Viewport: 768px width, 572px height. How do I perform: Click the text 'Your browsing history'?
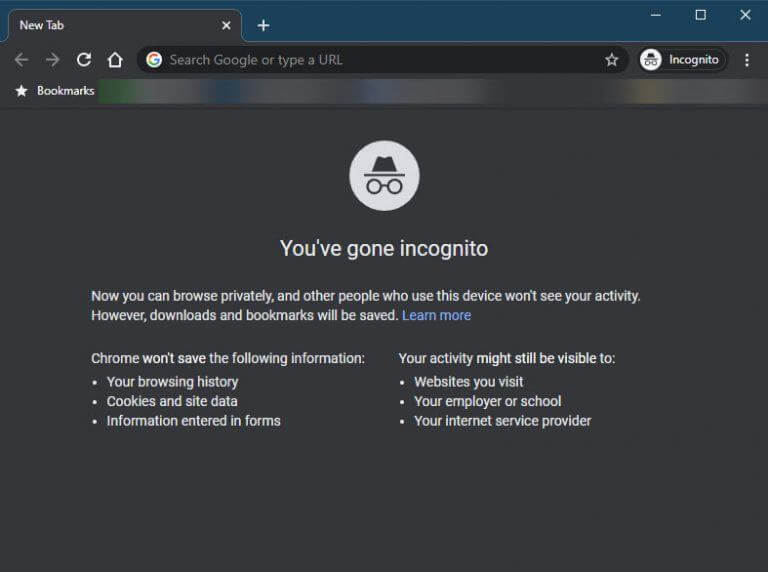pyautogui.click(x=172, y=382)
